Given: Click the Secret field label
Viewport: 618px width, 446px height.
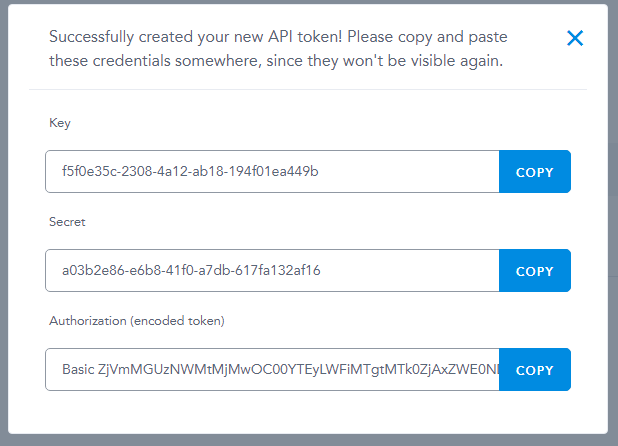Looking at the screenshot, I should pyautogui.click(x=66, y=222).
